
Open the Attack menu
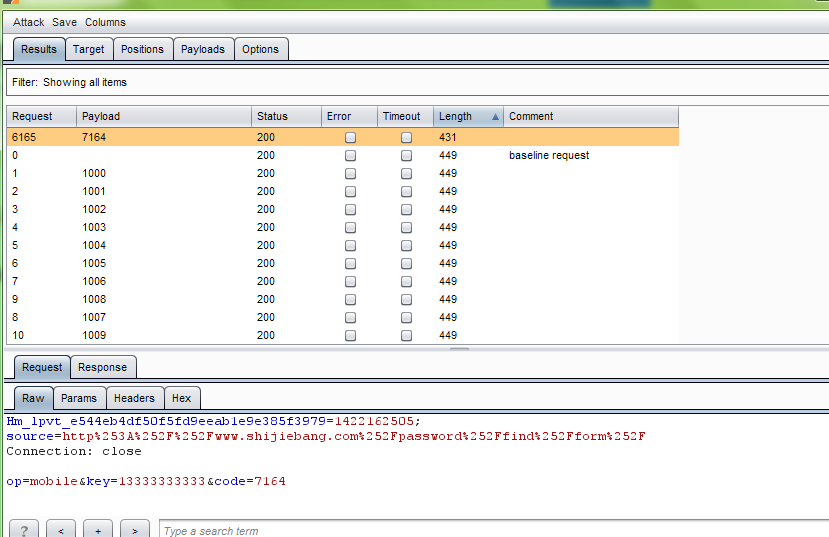tap(29, 22)
